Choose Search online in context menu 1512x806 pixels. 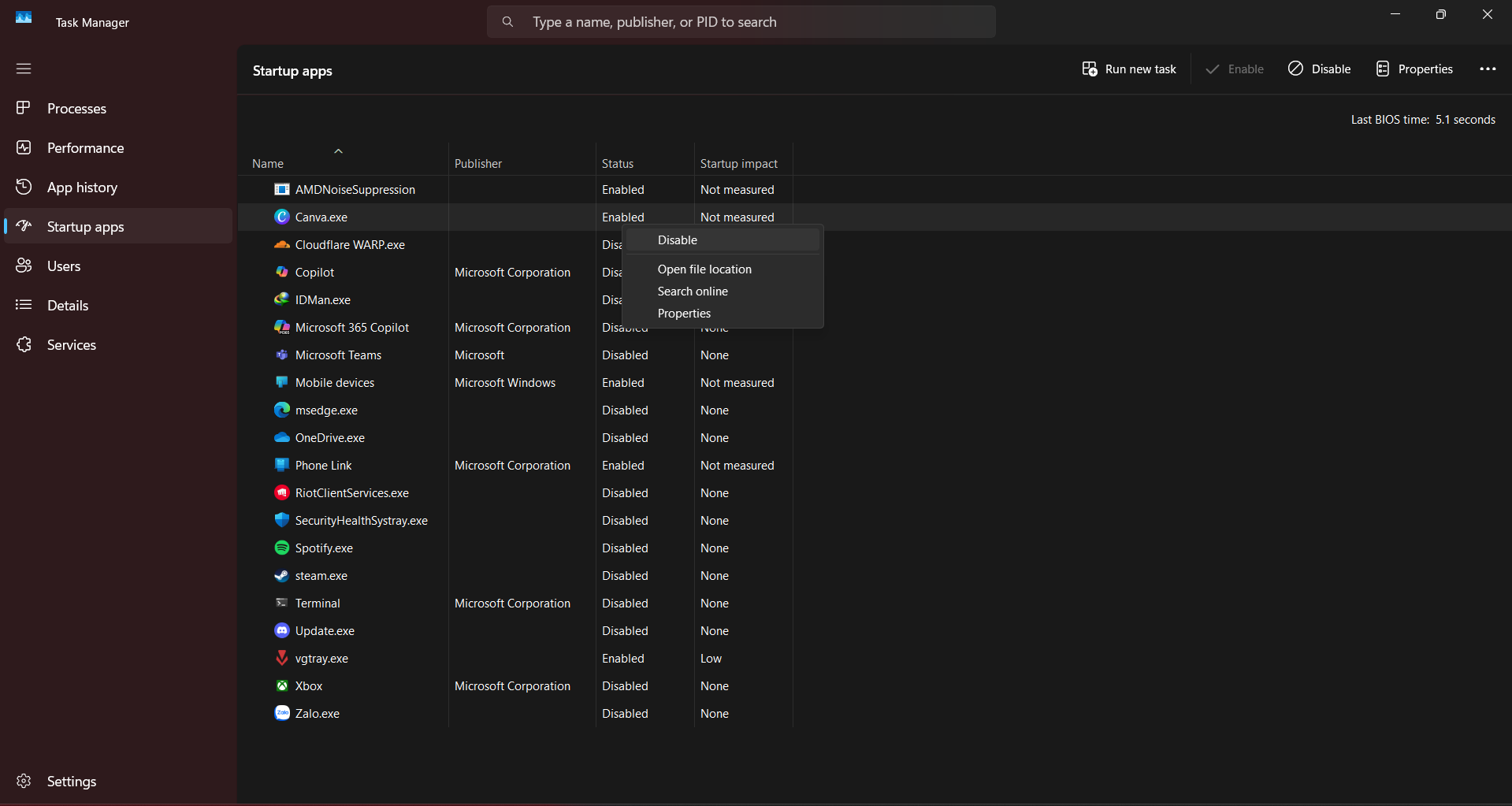click(x=722, y=292)
